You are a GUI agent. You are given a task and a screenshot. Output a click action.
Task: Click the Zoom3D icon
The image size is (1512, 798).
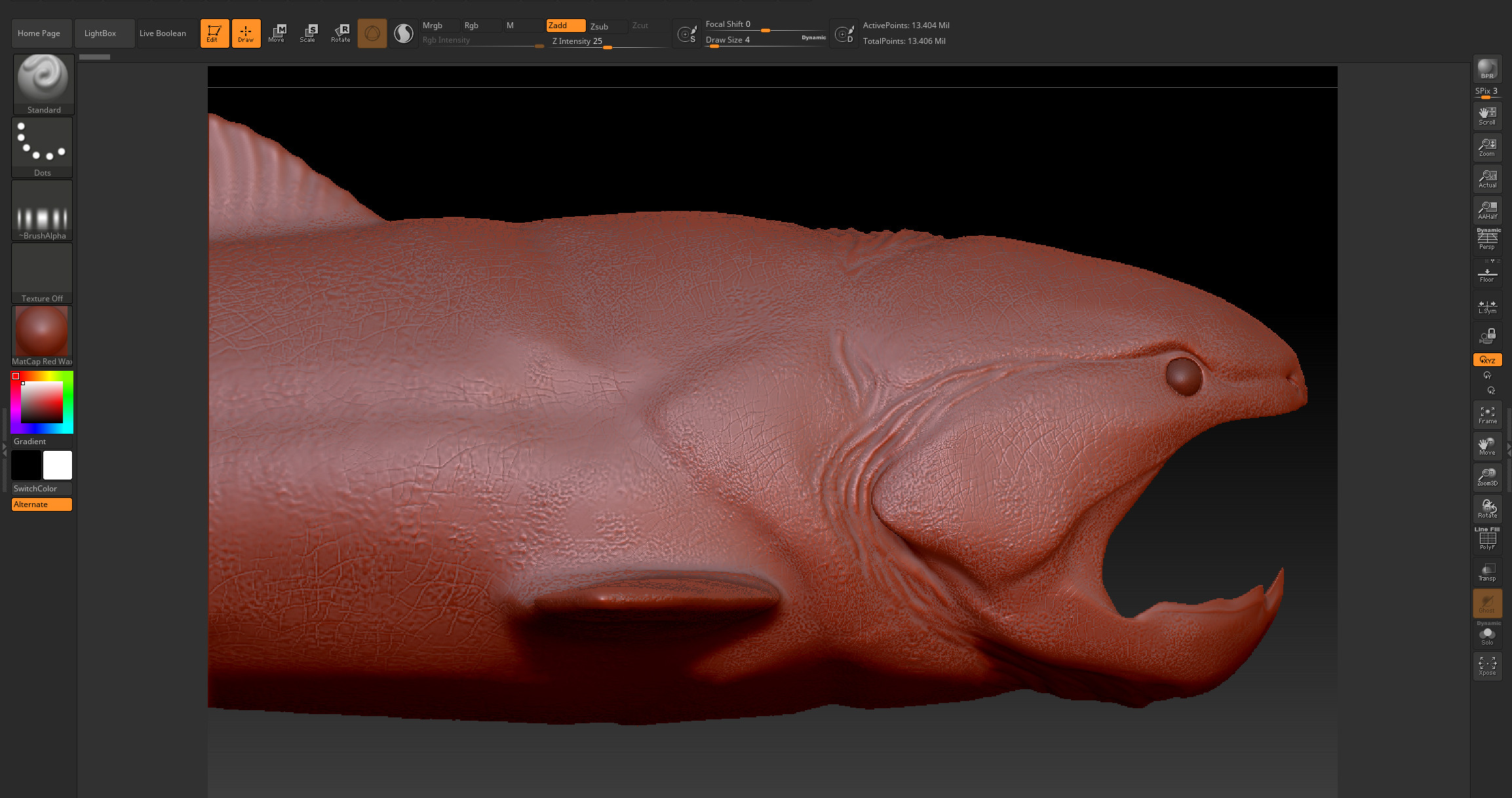(1487, 477)
